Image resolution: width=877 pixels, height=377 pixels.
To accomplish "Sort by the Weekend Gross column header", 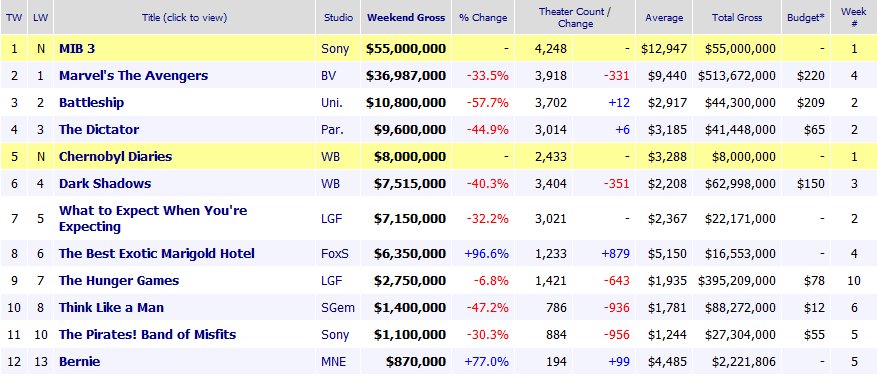I will click(x=406, y=17).
